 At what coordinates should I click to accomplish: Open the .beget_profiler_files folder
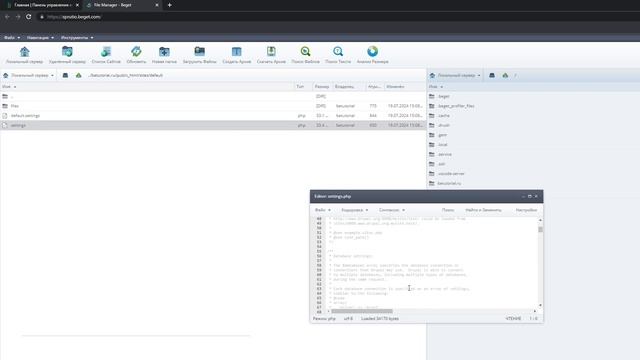[x=456, y=106]
